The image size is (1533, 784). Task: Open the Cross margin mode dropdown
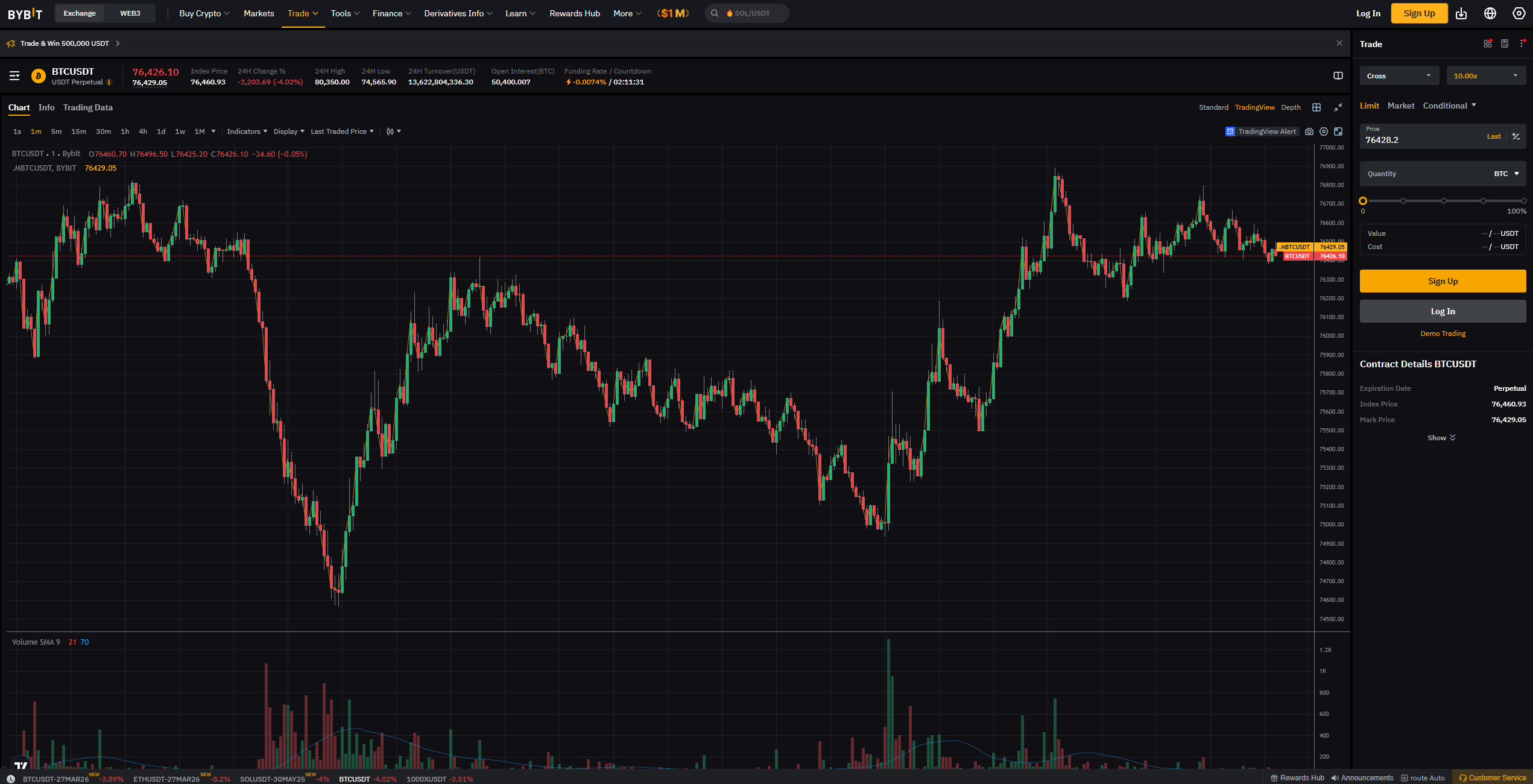(1399, 76)
